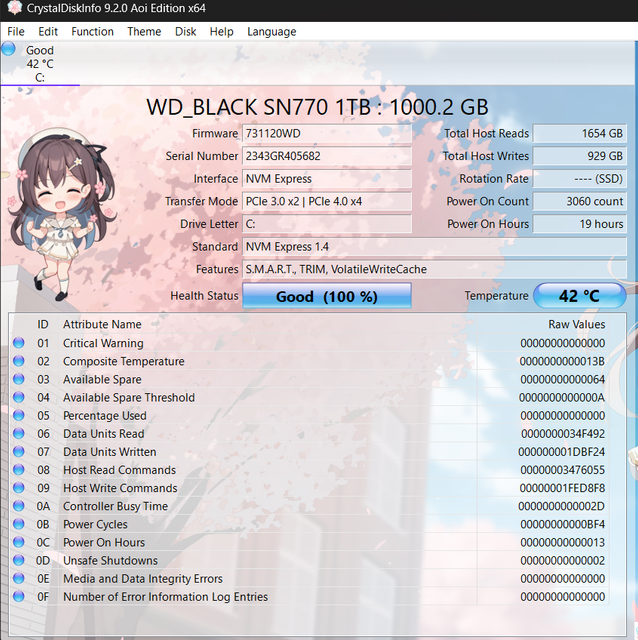Click status orb for Data Units Written

[x=19, y=451]
